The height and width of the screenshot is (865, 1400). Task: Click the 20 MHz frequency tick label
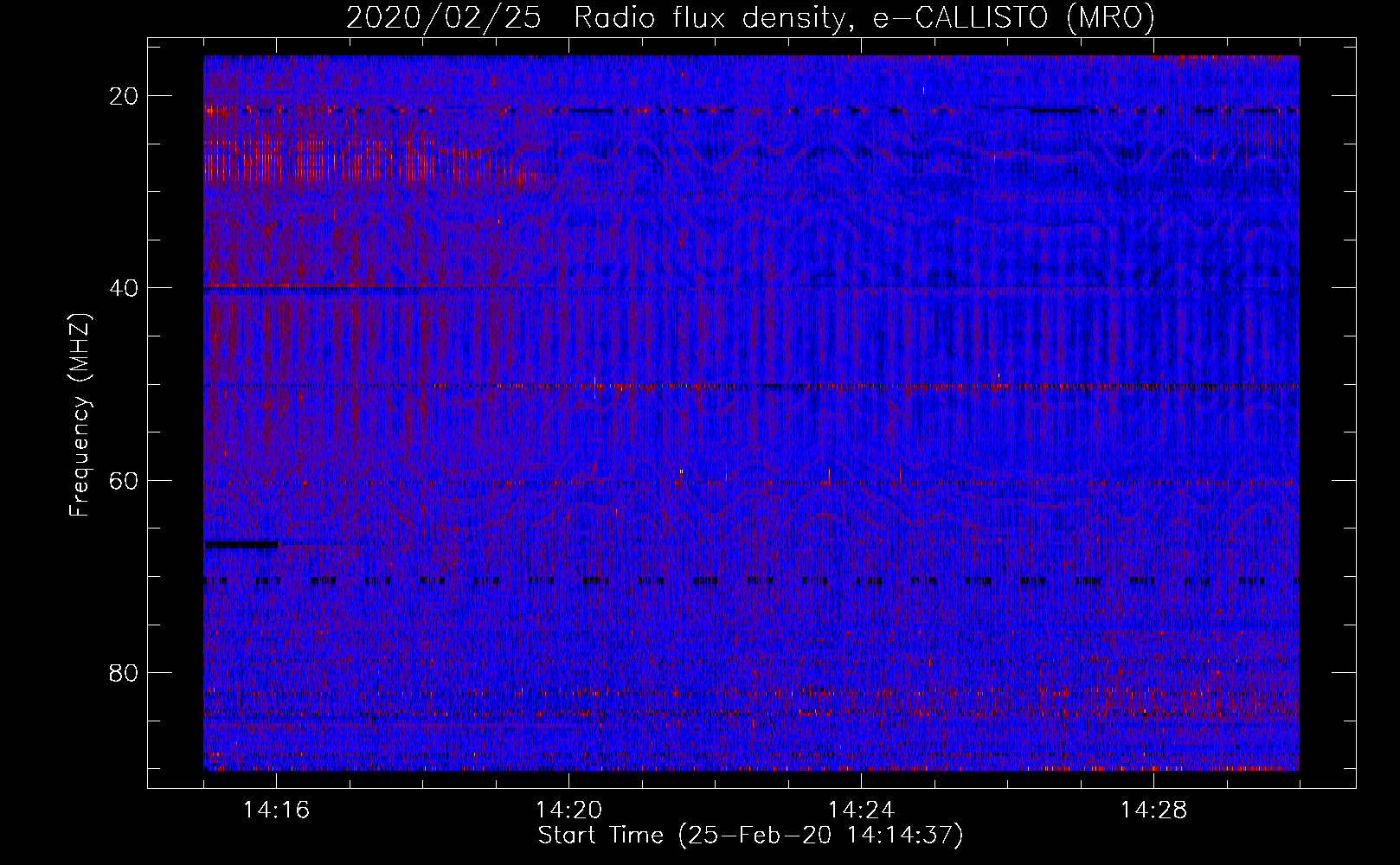(x=125, y=95)
